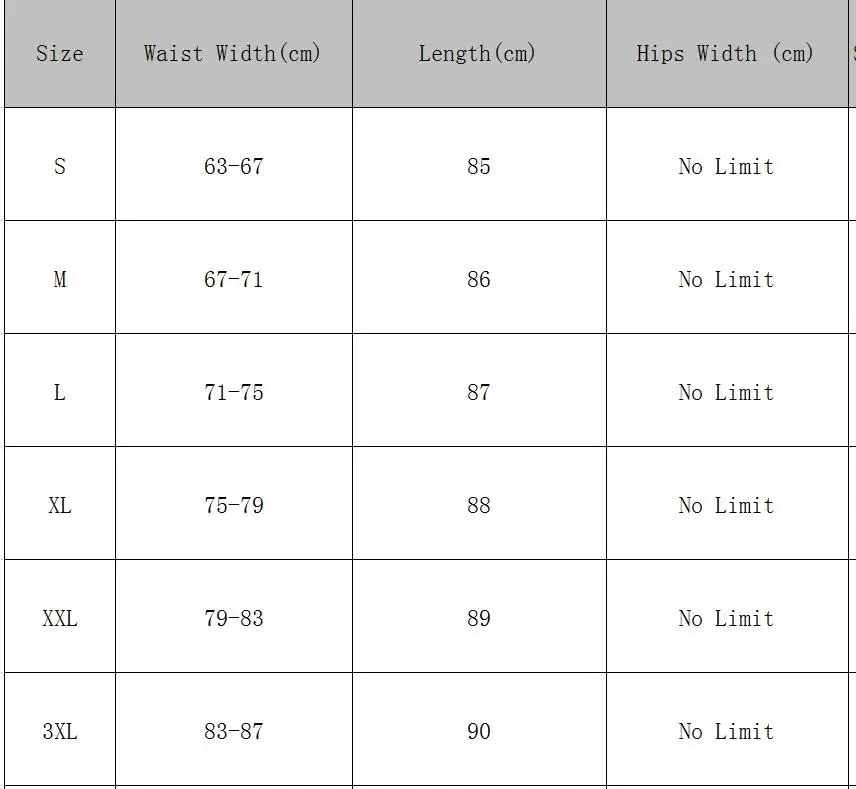
Task: Select the Size header cell
Action: (60, 54)
